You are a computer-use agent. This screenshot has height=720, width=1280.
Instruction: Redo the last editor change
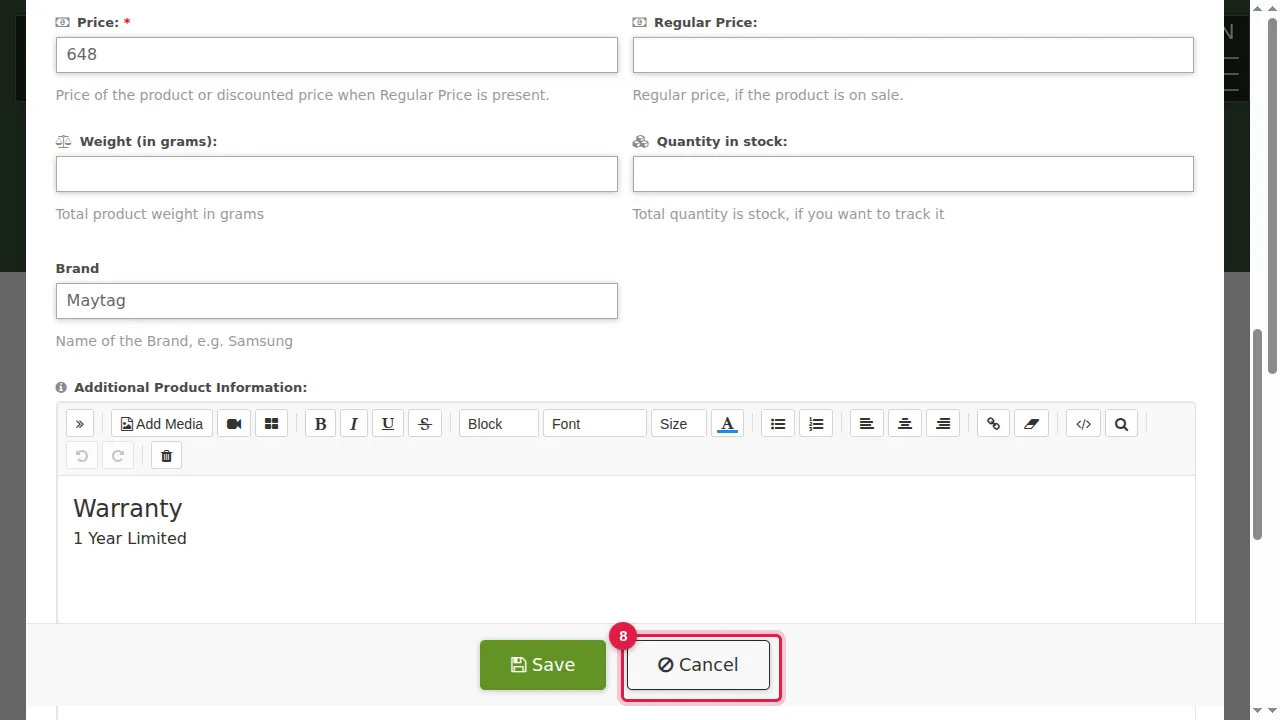coord(118,456)
